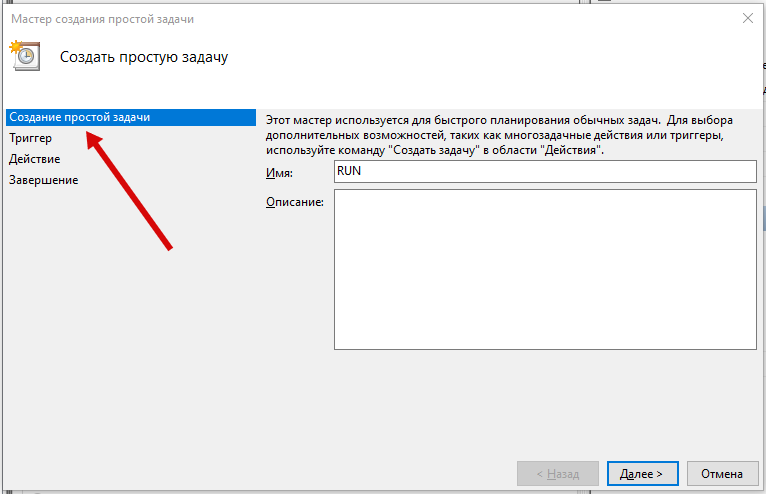The width and height of the screenshot is (766, 494).
Task: Click the task wizard clock icon
Action: pyautogui.click(x=24, y=56)
